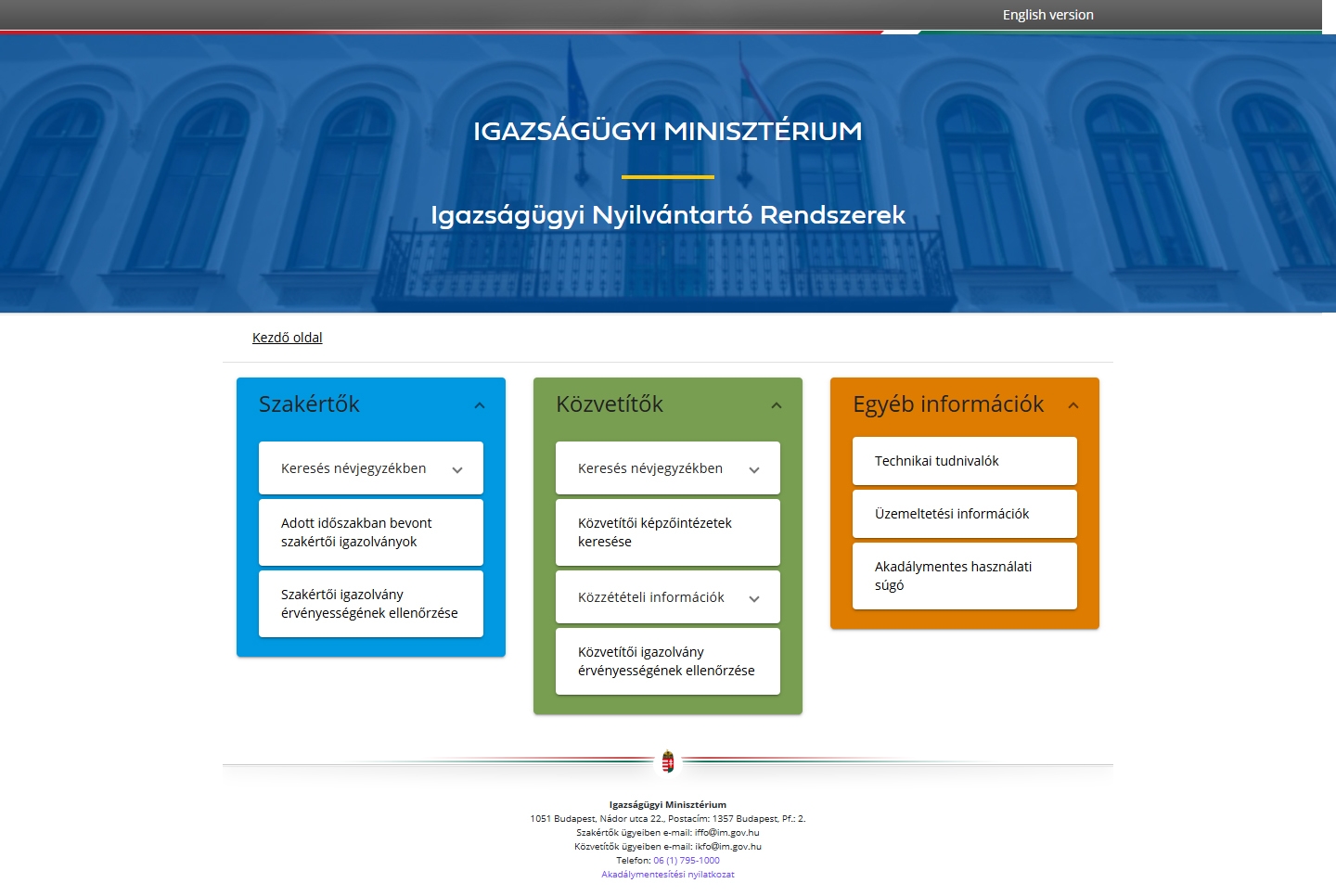Open Szakértői igazolvány érvényességének ellenőrzése
This screenshot has width=1336, height=896.
(371, 604)
